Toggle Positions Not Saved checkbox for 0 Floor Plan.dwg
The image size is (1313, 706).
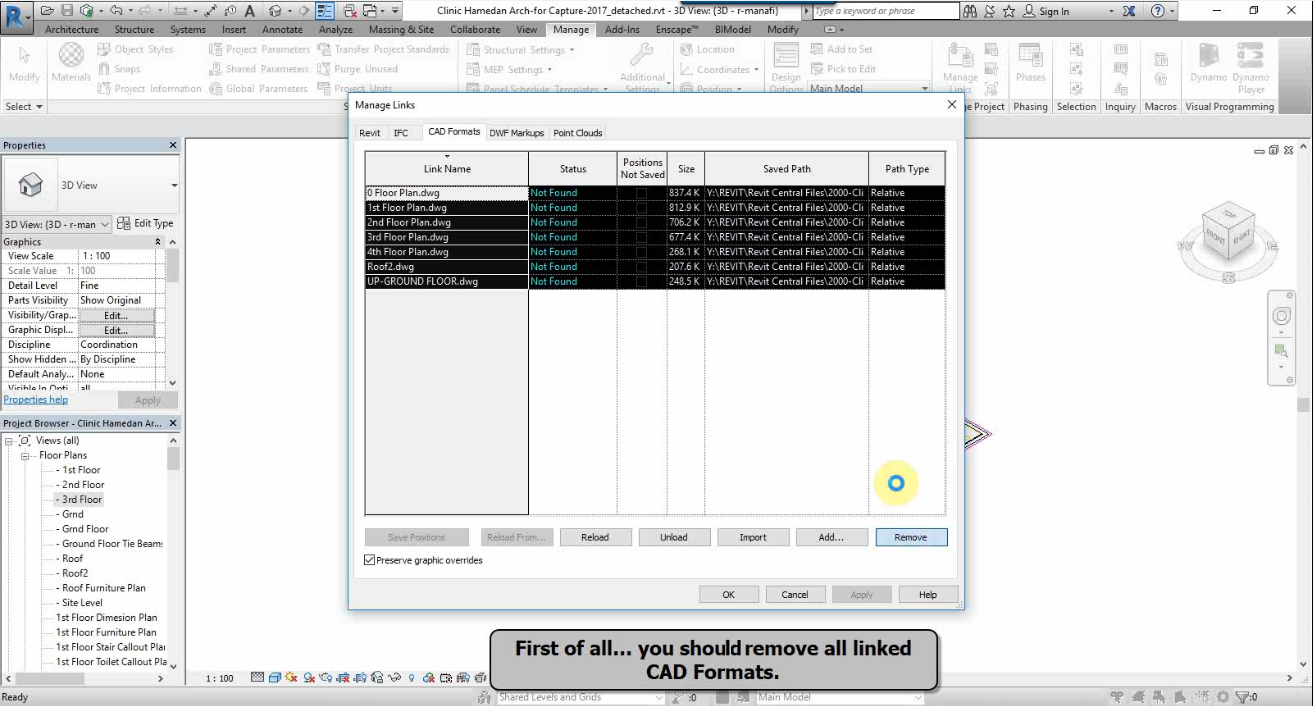(x=642, y=193)
